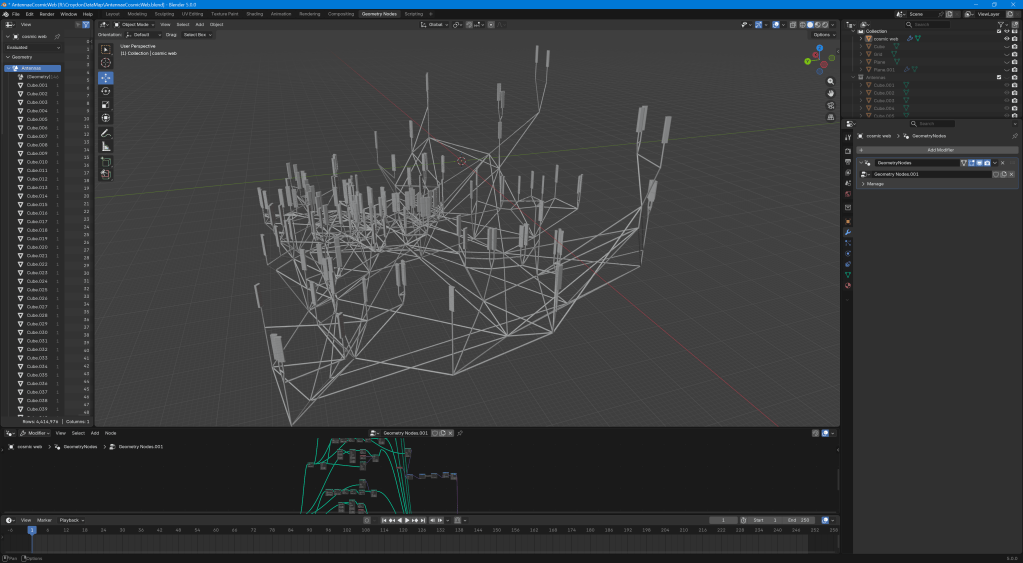
Task: Open the Material properties tab
Action: (847, 285)
